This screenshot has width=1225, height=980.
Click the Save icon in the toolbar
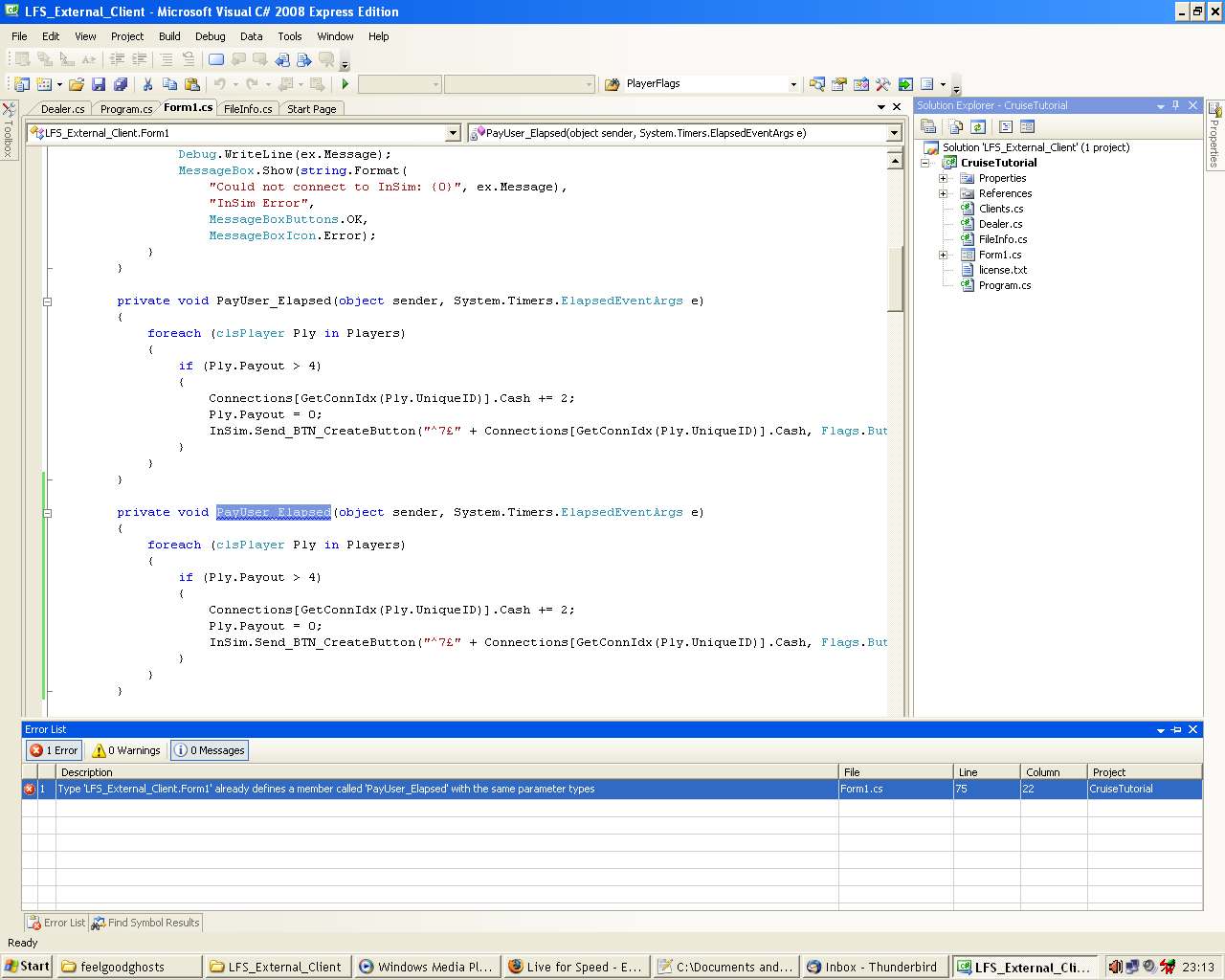coord(99,84)
